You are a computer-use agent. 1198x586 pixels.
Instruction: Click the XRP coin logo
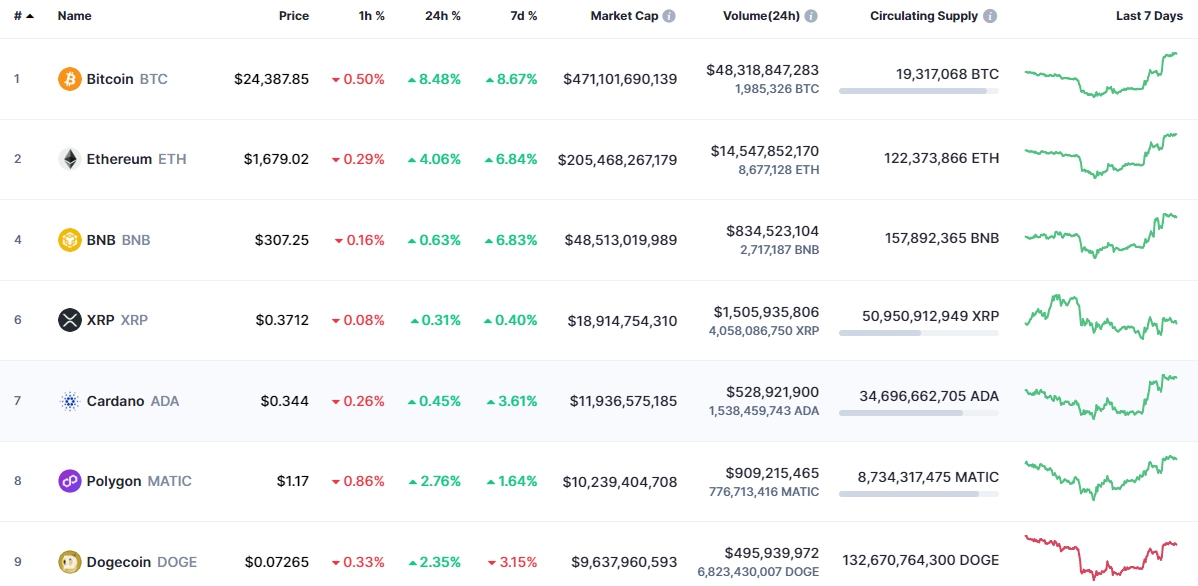[70, 320]
